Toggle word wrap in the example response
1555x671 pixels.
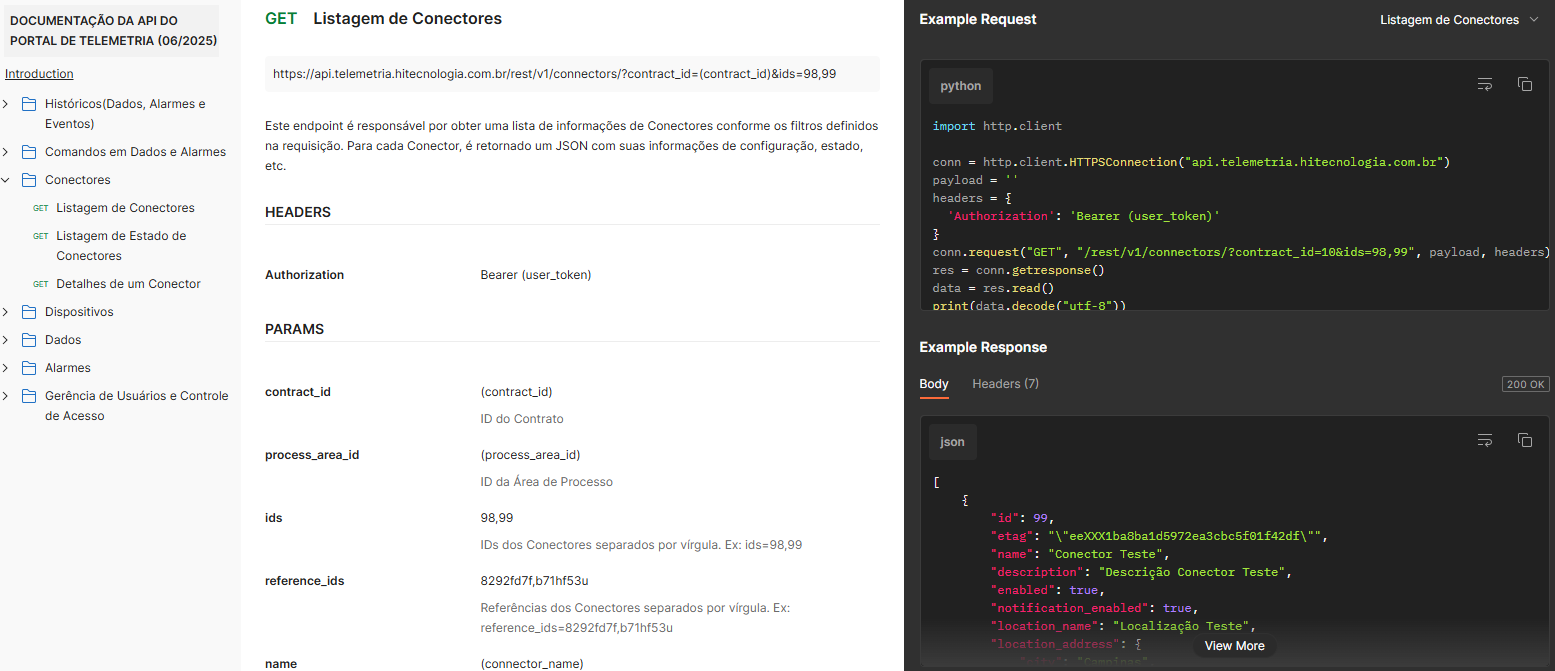1485,440
